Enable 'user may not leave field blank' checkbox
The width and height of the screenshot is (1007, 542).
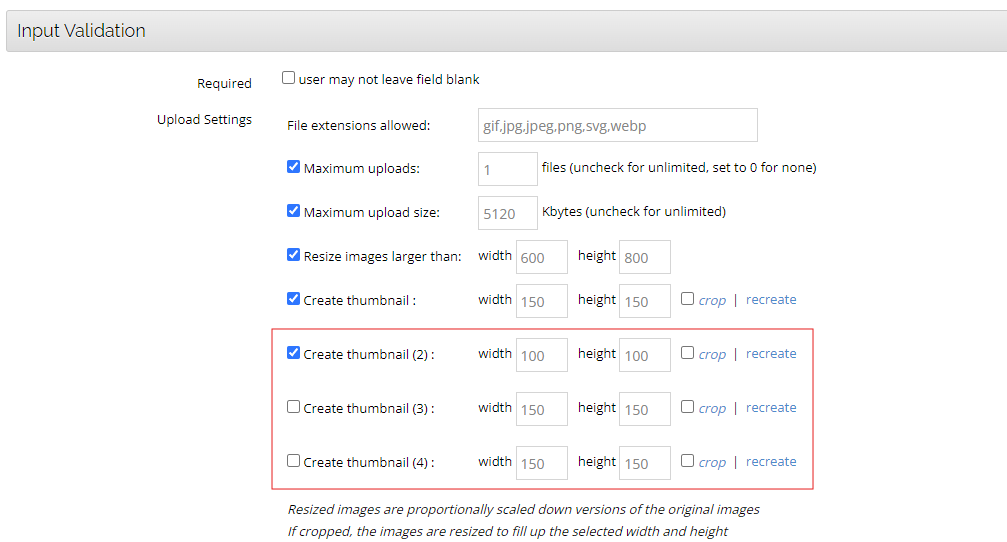coord(288,78)
